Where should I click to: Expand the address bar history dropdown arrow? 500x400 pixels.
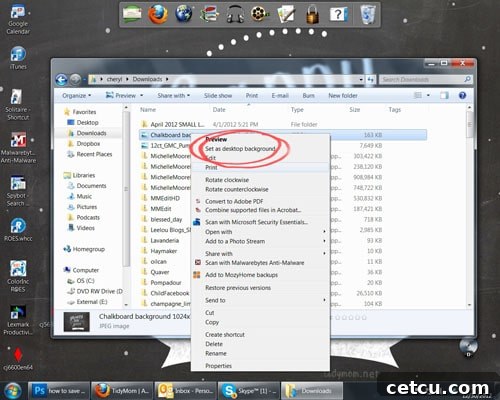coord(361,80)
